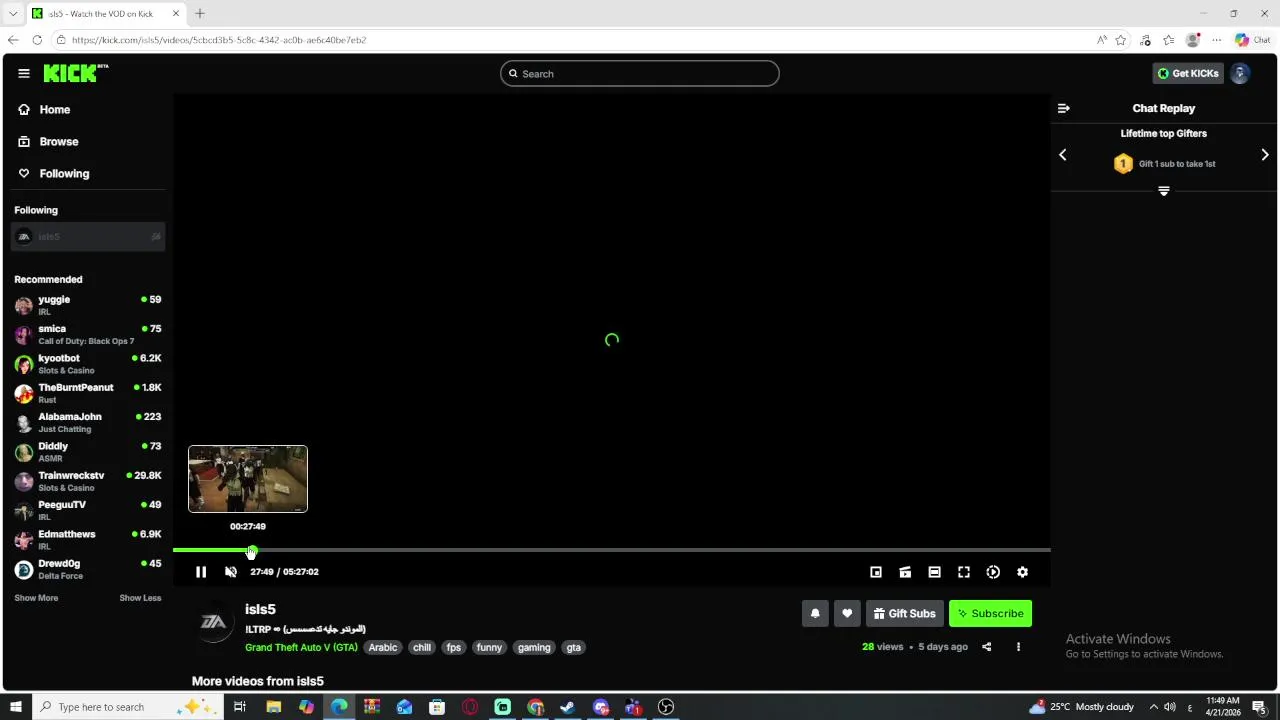1280x720 pixels.
Task: Click the browser address bar URL
Action: (219, 40)
